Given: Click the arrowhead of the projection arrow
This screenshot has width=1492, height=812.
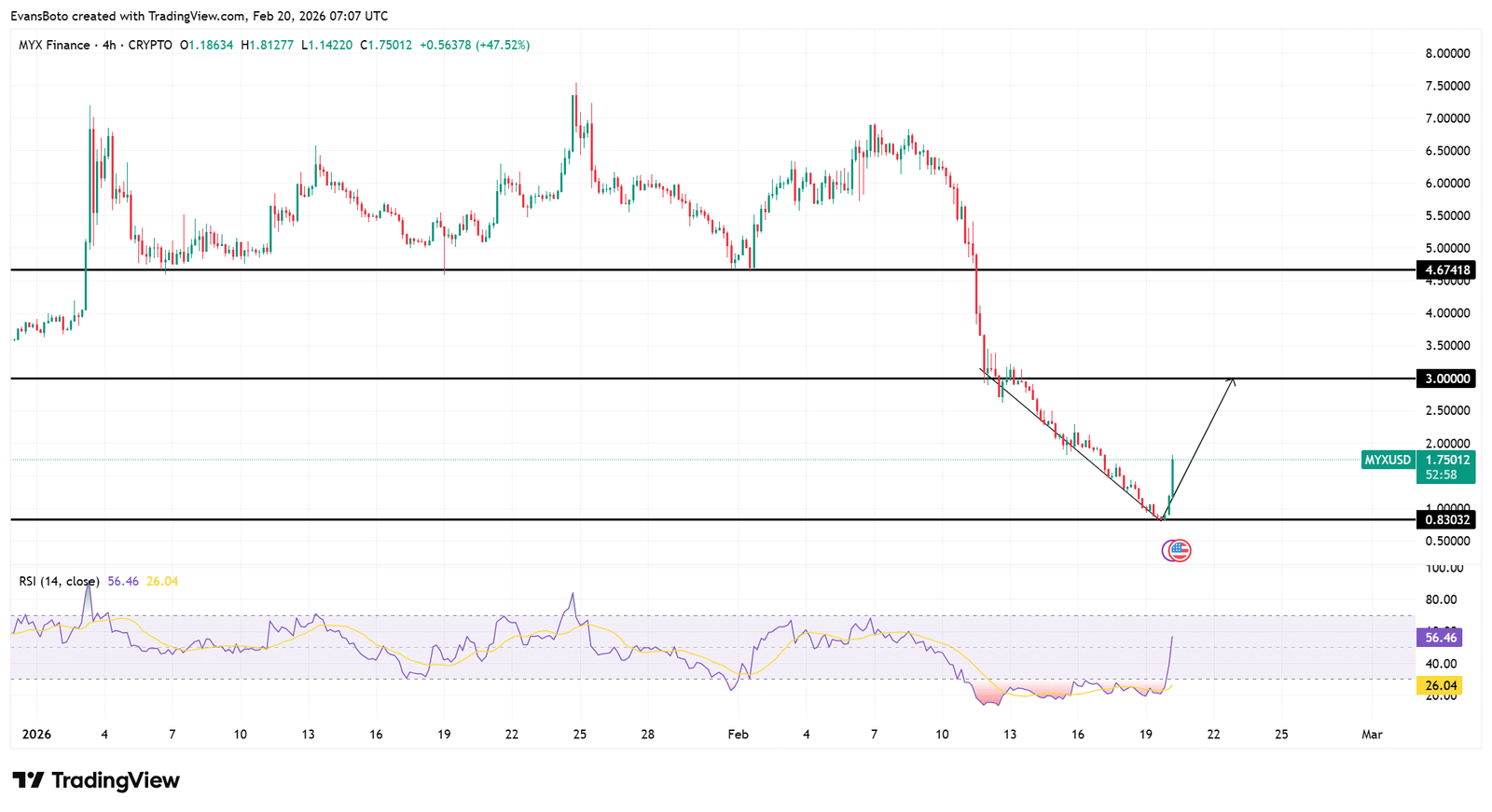Looking at the screenshot, I should coord(1233,380).
